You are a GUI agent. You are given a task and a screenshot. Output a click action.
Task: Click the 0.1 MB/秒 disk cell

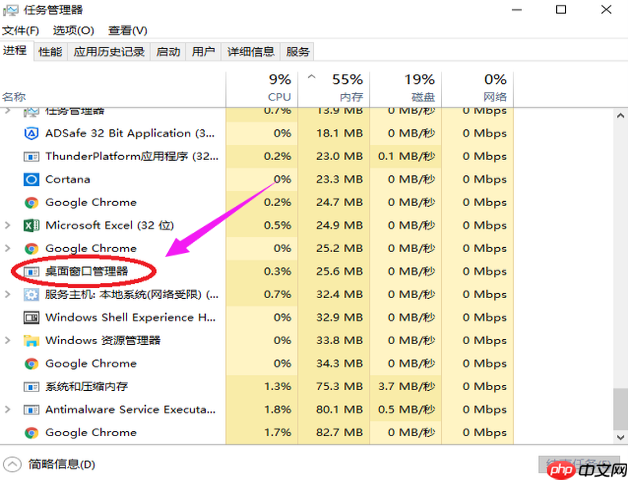click(406, 156)
